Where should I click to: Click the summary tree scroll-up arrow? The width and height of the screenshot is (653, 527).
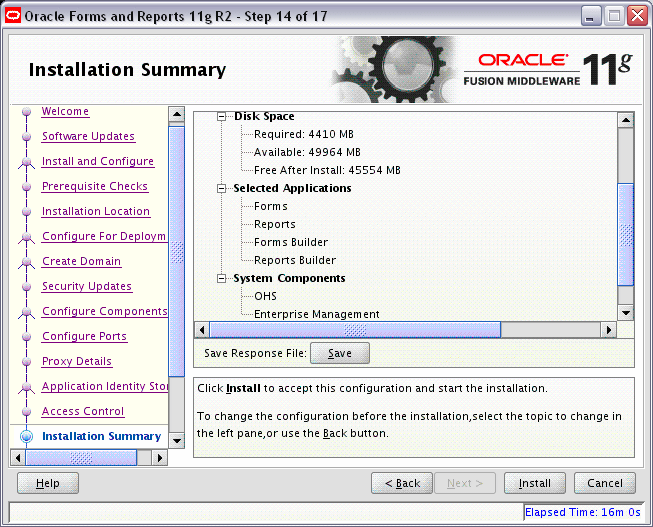[626, 120]
